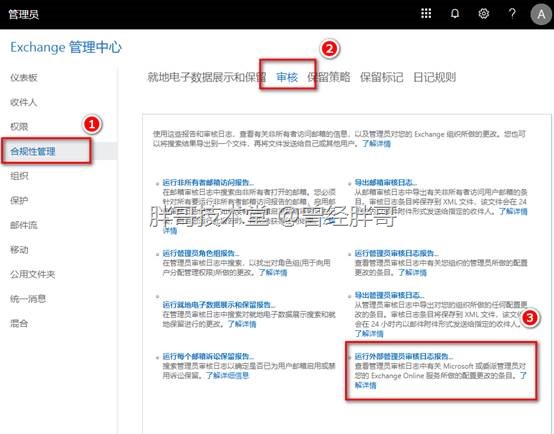This screenshot has height=434, width=554.
Task: Click 了解详情 under 外部管理员审核日志报告
Action: 365,385
